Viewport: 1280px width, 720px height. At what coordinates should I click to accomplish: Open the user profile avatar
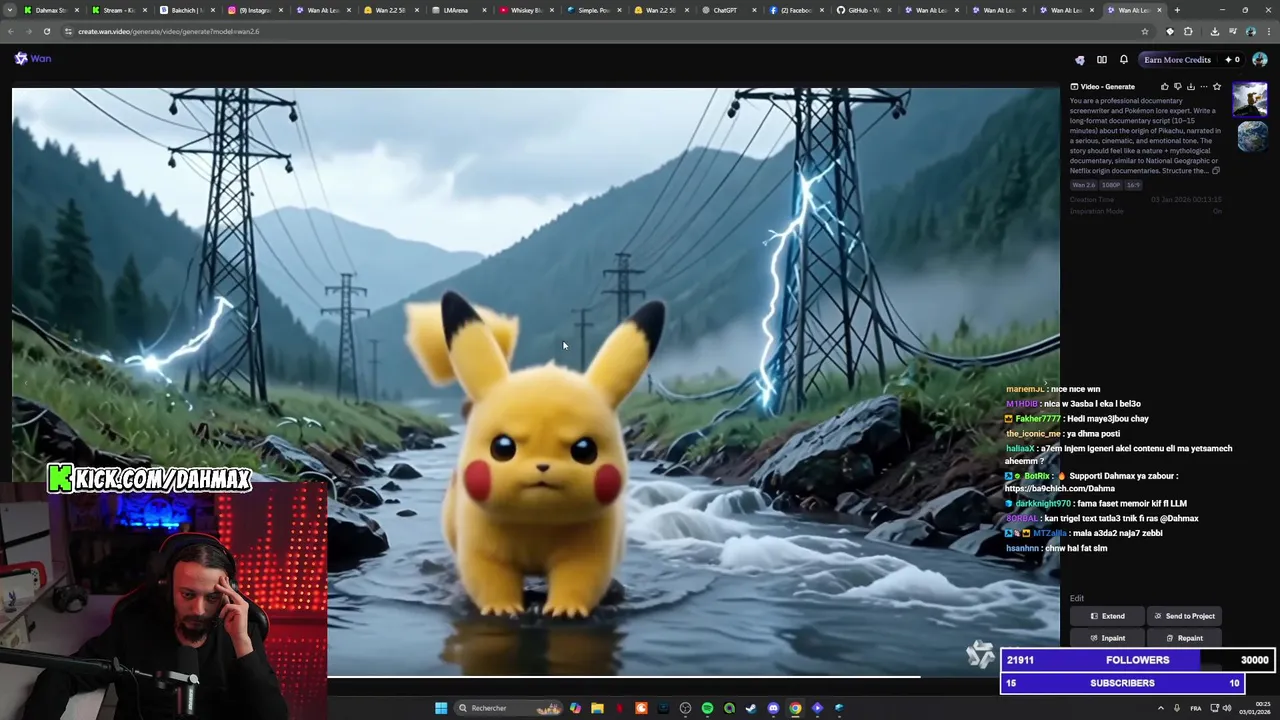[1259, 59]
